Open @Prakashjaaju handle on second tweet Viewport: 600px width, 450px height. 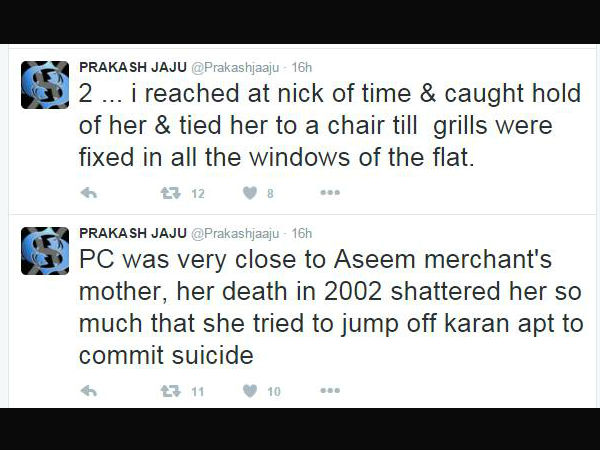click(235, 233)
